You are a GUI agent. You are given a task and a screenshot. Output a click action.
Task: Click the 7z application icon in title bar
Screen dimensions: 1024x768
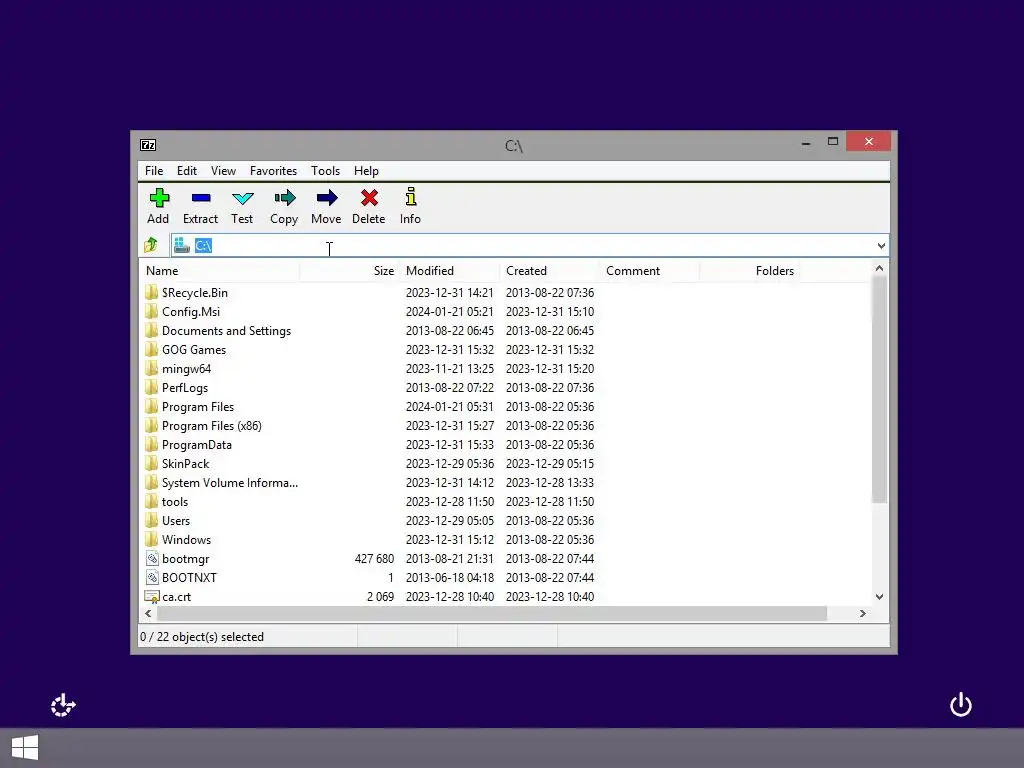click(148, 145)
